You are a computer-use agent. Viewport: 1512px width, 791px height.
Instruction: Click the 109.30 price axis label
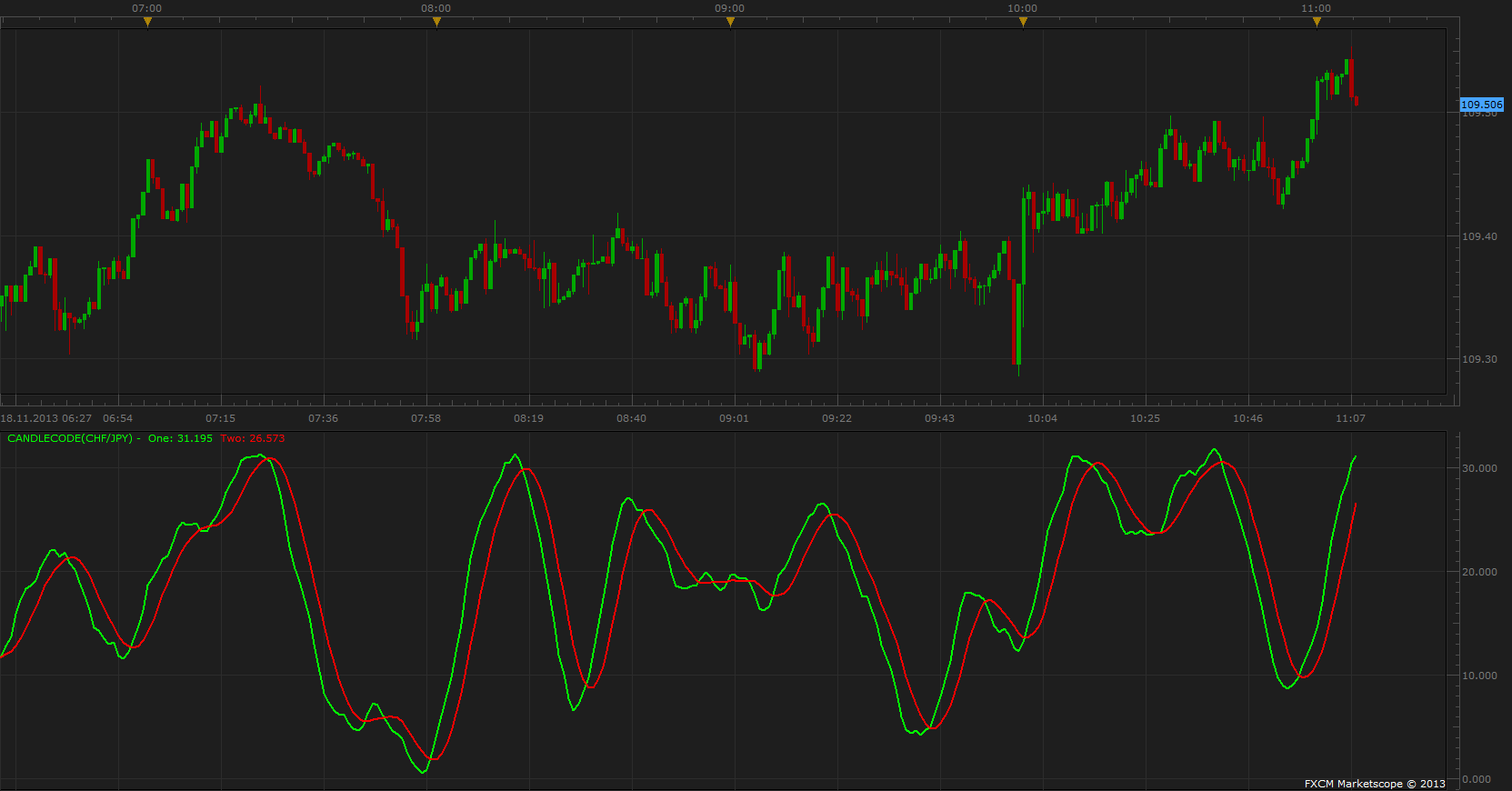coord(1479,359)
